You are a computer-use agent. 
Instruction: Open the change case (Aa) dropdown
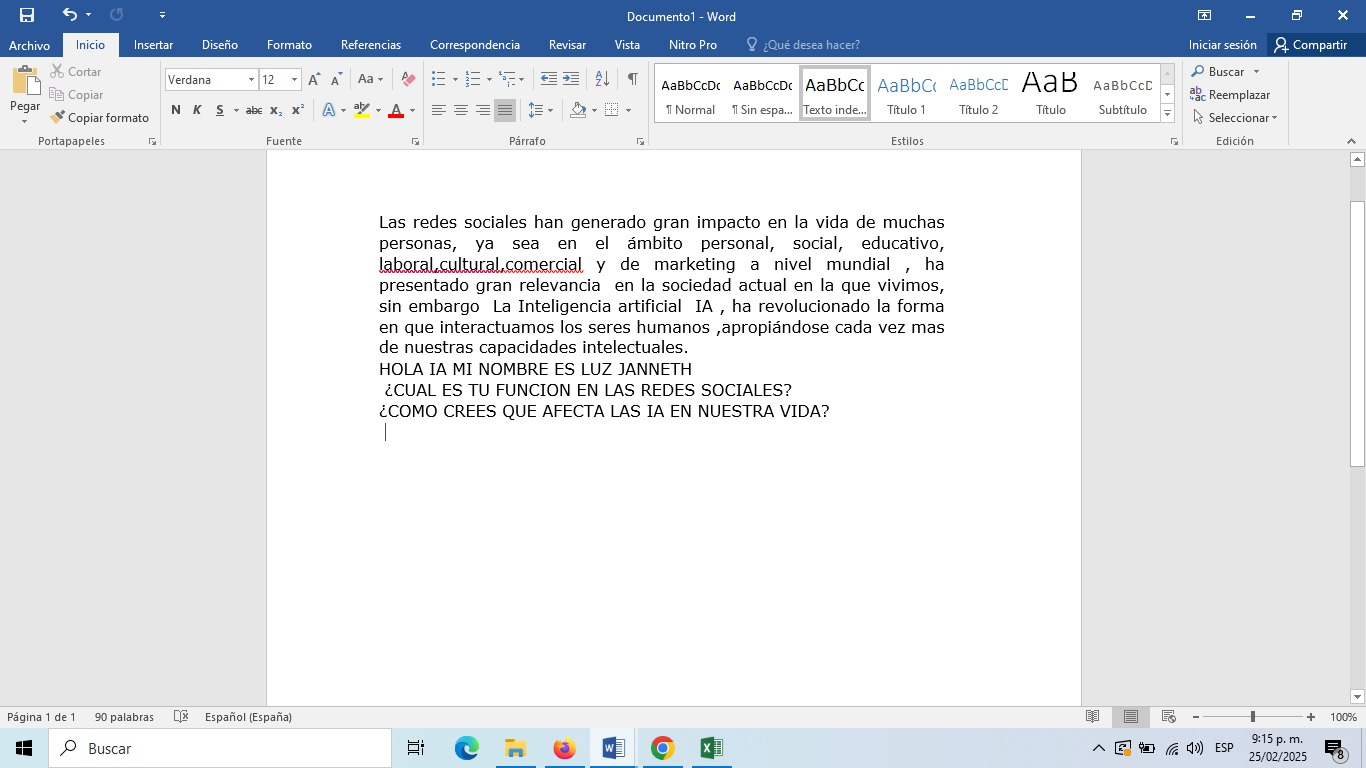(x=370, y=80)
